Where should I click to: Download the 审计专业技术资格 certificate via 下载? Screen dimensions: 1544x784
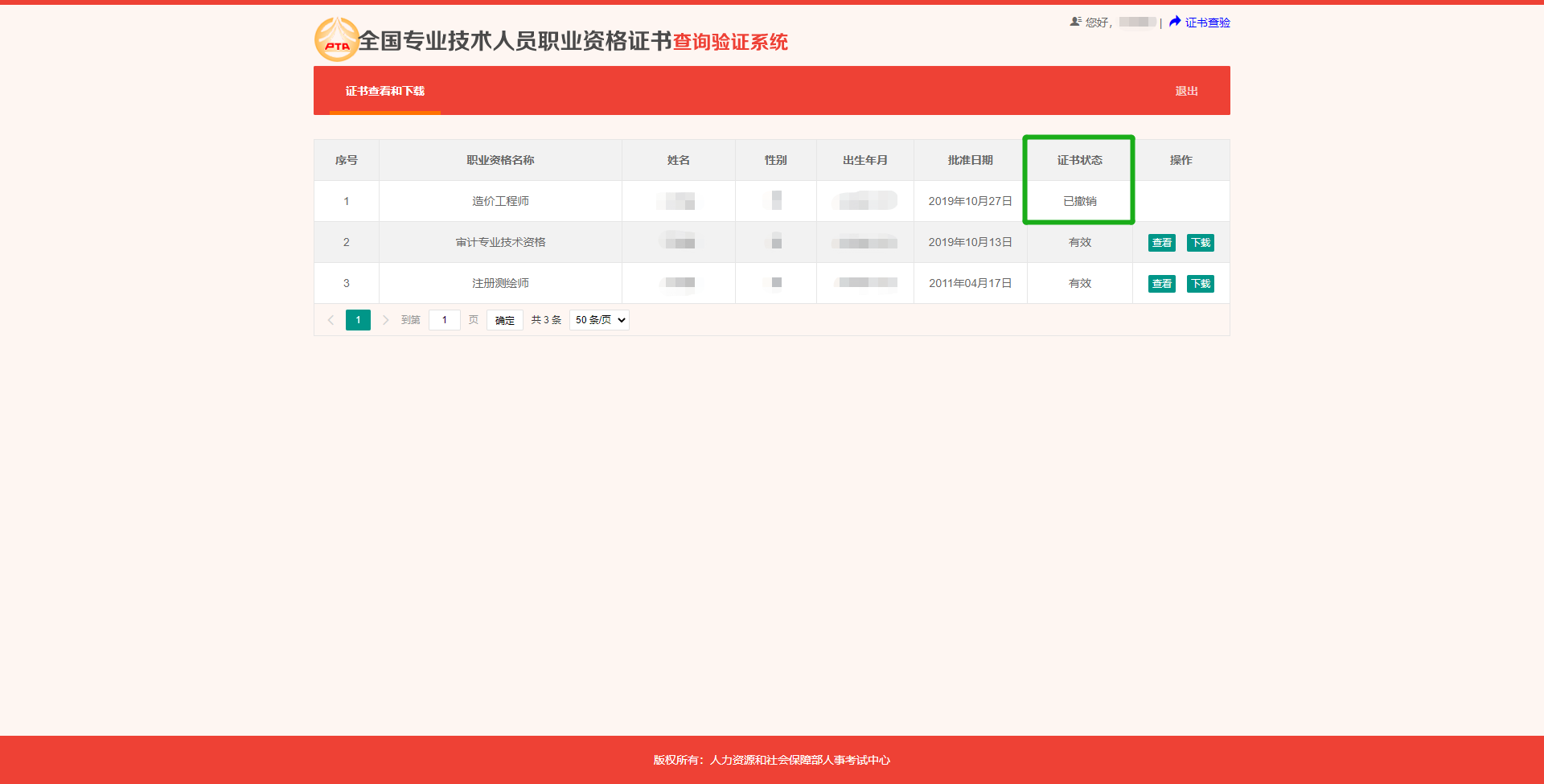(1200, 242)
